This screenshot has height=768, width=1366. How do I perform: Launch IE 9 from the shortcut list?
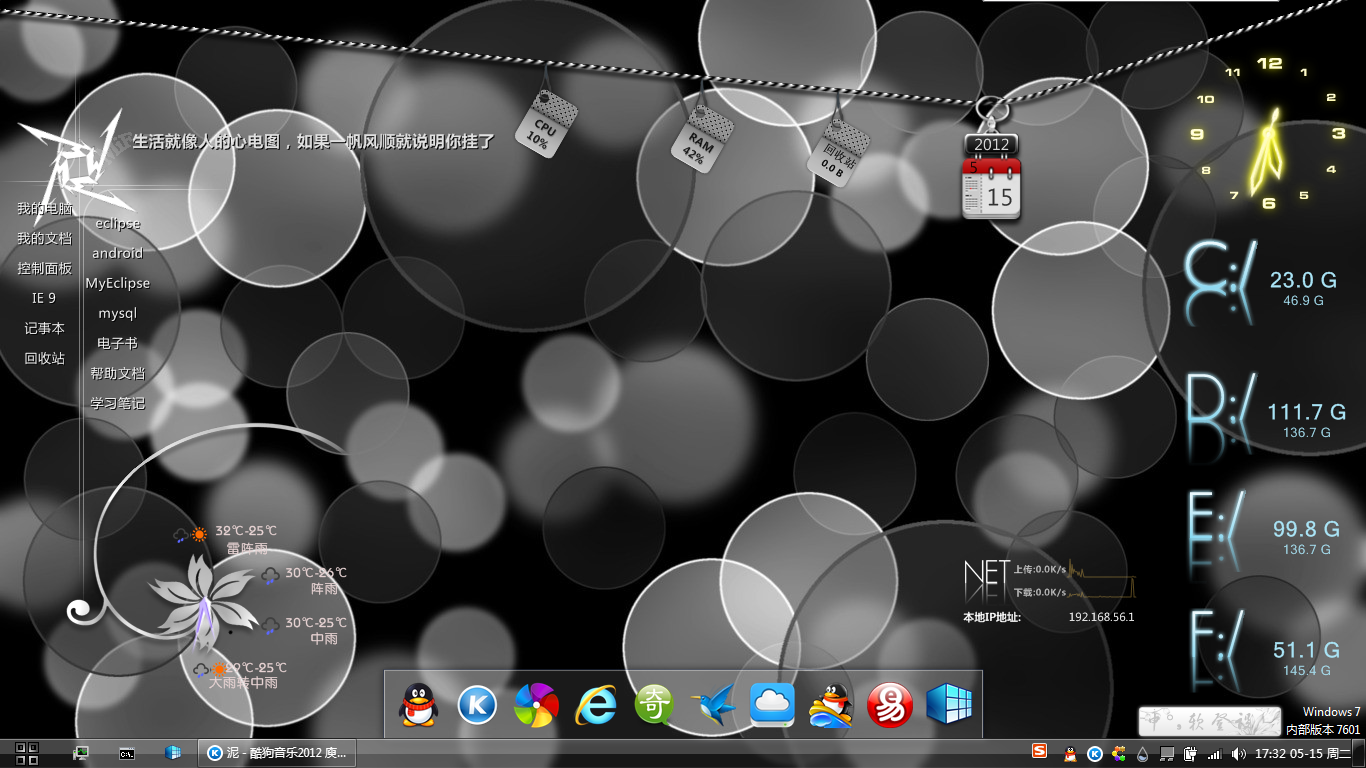click(44, 298)
